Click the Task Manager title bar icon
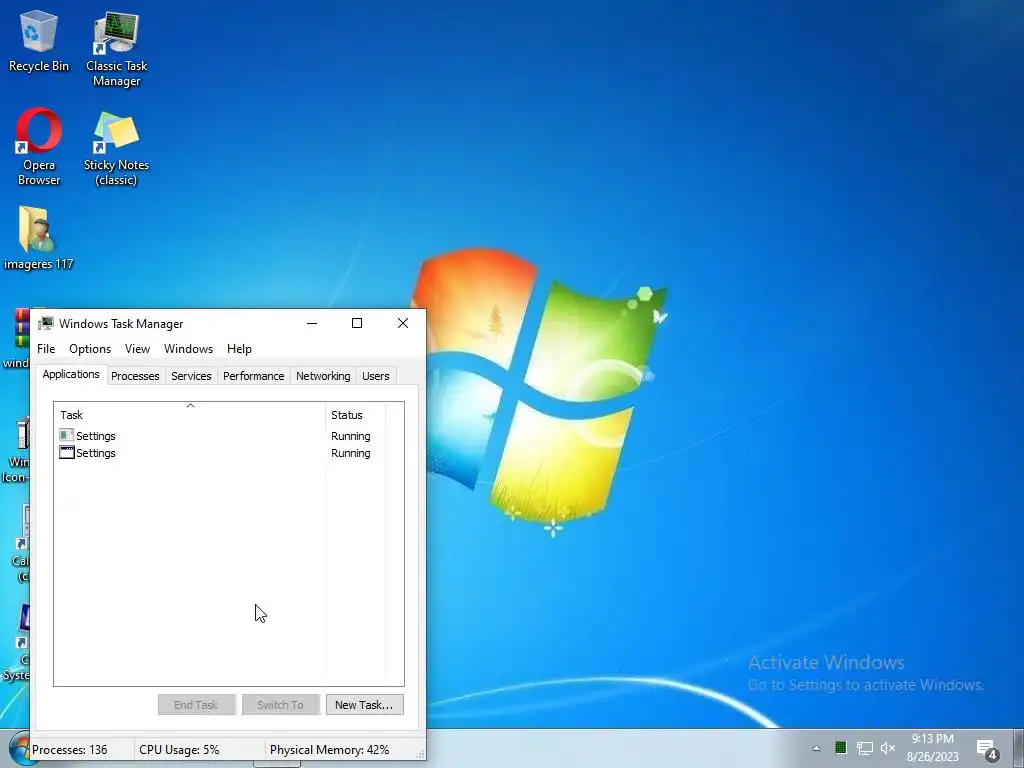Image resolution: width=1024 pixels, height=768 pixels. click(x=46, y=323)
